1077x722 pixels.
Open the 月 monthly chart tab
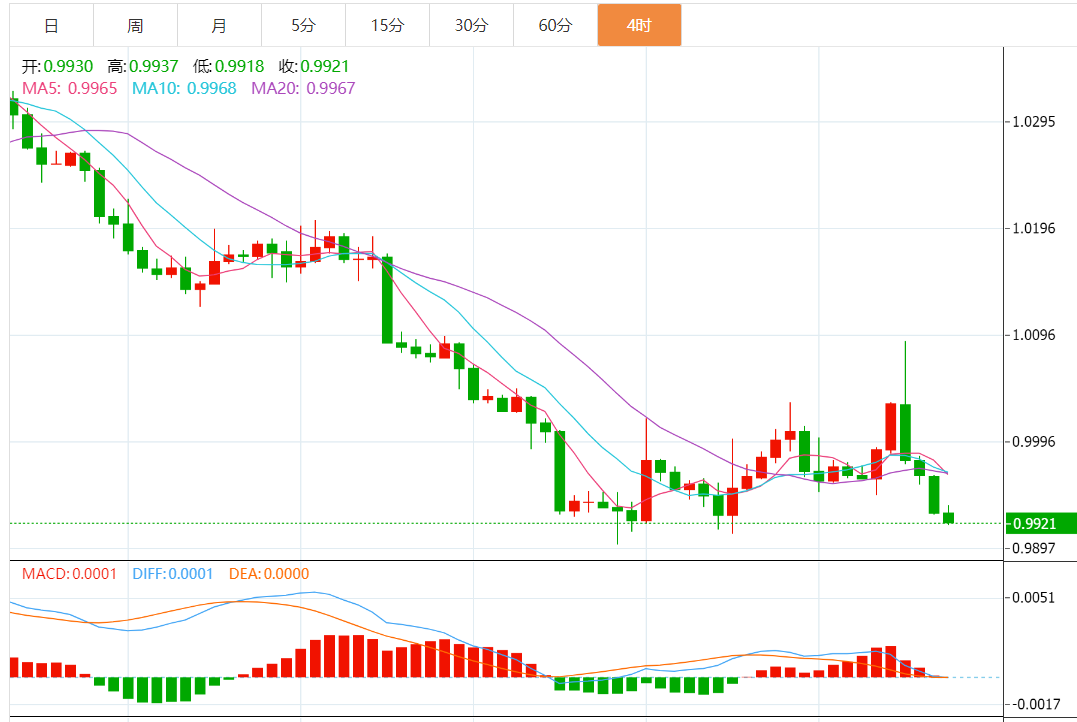(x=219, y=25)
